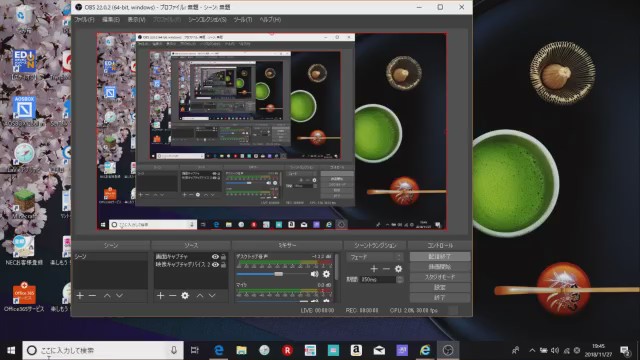Remove scene with minus icon in Scenes panel
This screenshot has width=640, height=360.
click(x=93, y=296)
